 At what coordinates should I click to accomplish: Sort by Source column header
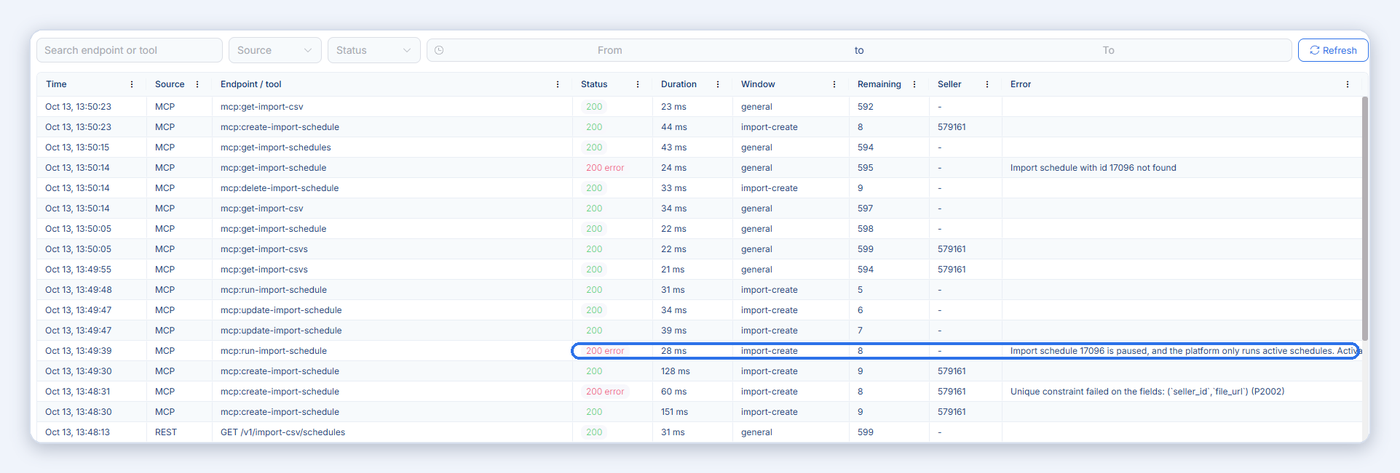pyautogui.click(x=170, y=85)
